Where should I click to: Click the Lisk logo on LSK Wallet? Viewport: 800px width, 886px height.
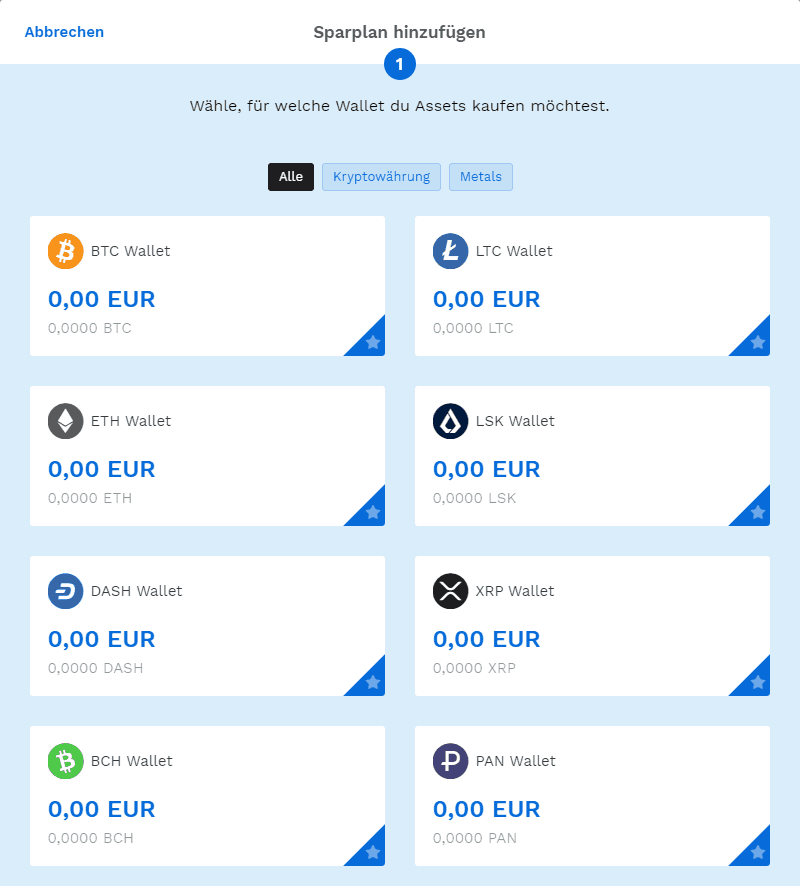click(450, 421)
